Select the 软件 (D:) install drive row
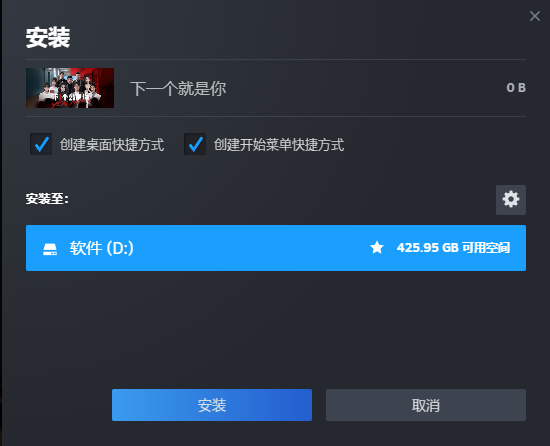This screenshot has height=446, width=550. coord(276,248)
